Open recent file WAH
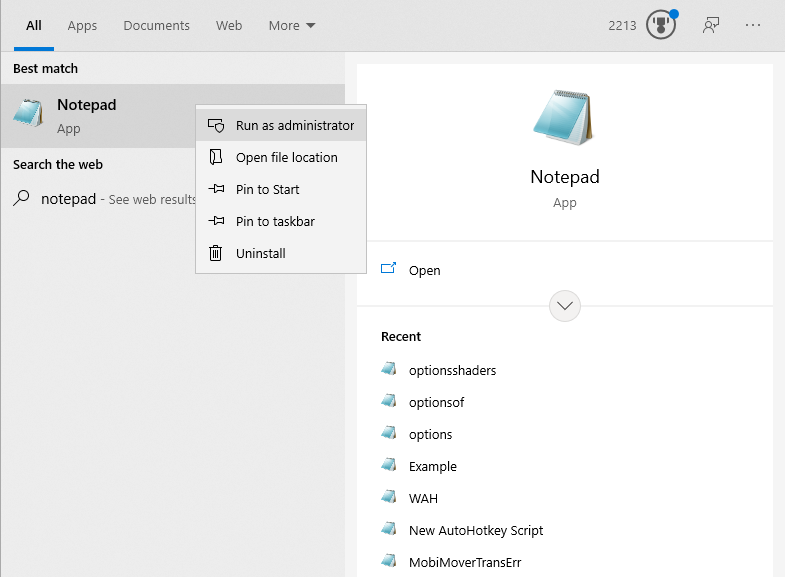 point(423,498)
